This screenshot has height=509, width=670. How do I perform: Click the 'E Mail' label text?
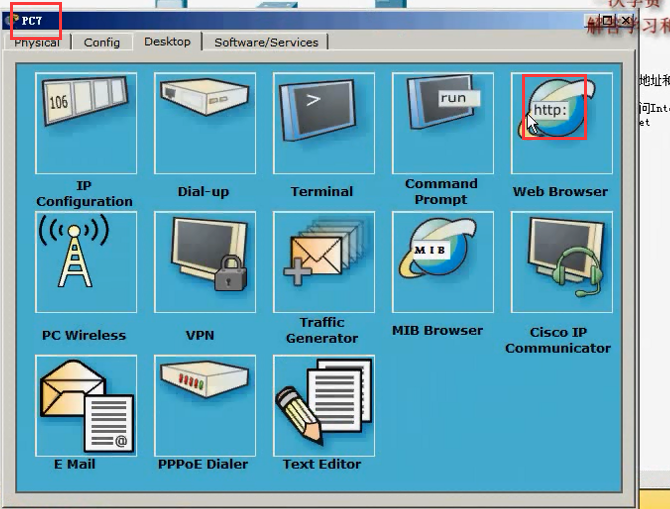coord(75,464)
